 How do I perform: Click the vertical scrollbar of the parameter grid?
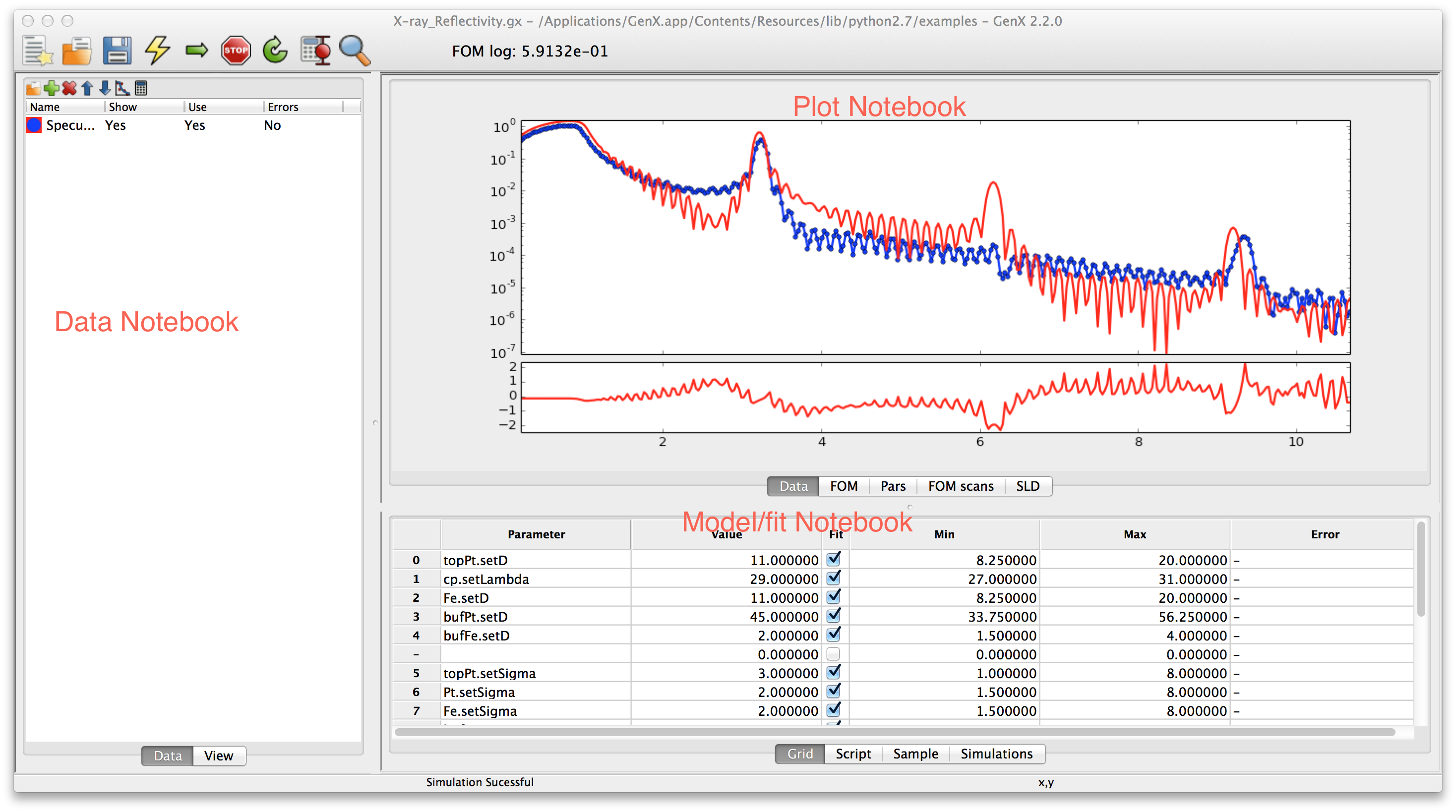(1421, 569)
